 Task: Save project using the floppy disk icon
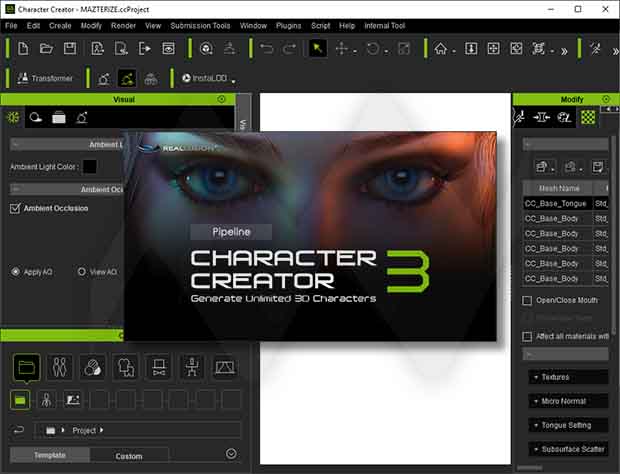tap(70, 49)
